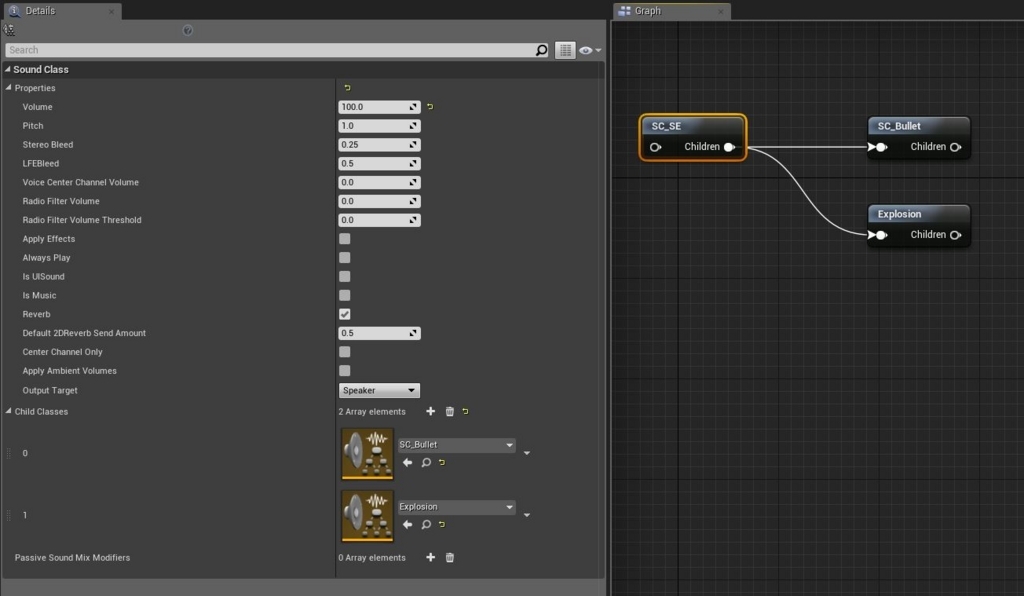
Task: Enable the Is Music checkbox
Action: tap(344, 295)
